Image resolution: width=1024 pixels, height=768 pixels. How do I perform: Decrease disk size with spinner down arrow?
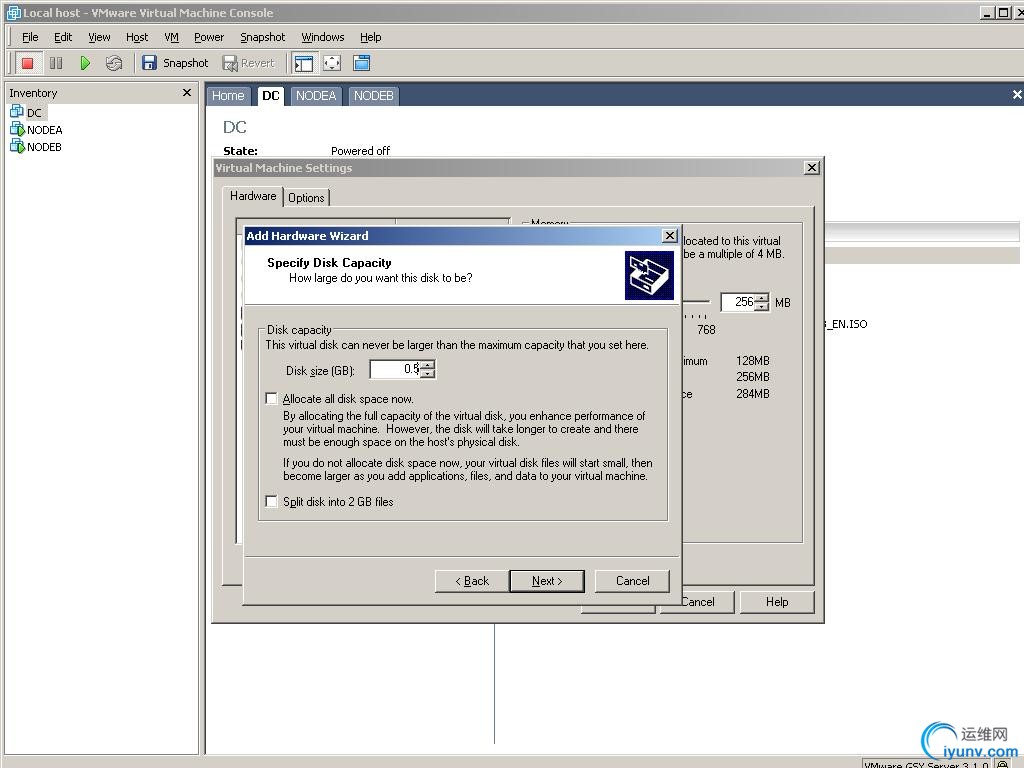[427, 374]
